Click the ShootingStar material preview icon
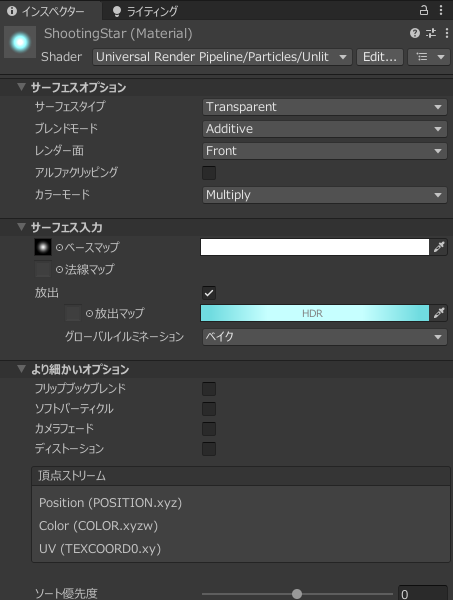This screenshot has width=453, height=600. [x=20, y=42]
